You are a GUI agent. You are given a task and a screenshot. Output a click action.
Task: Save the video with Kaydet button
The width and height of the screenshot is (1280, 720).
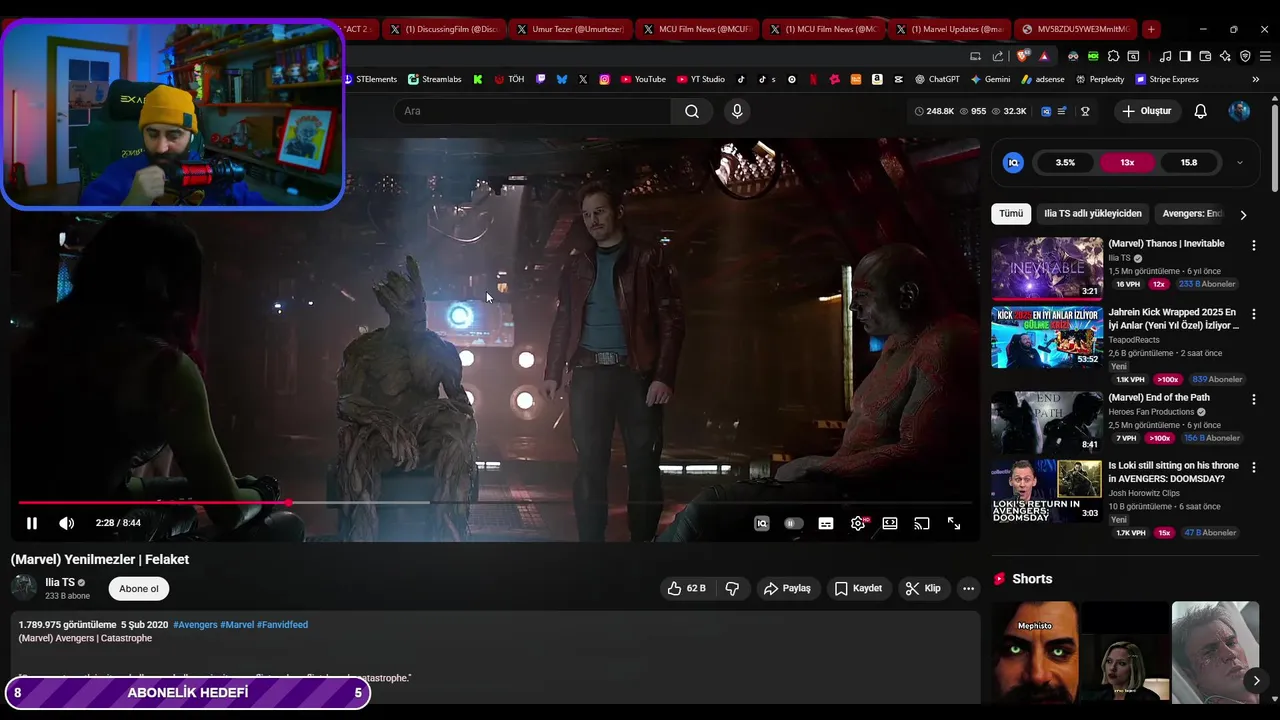pos(858,588)
